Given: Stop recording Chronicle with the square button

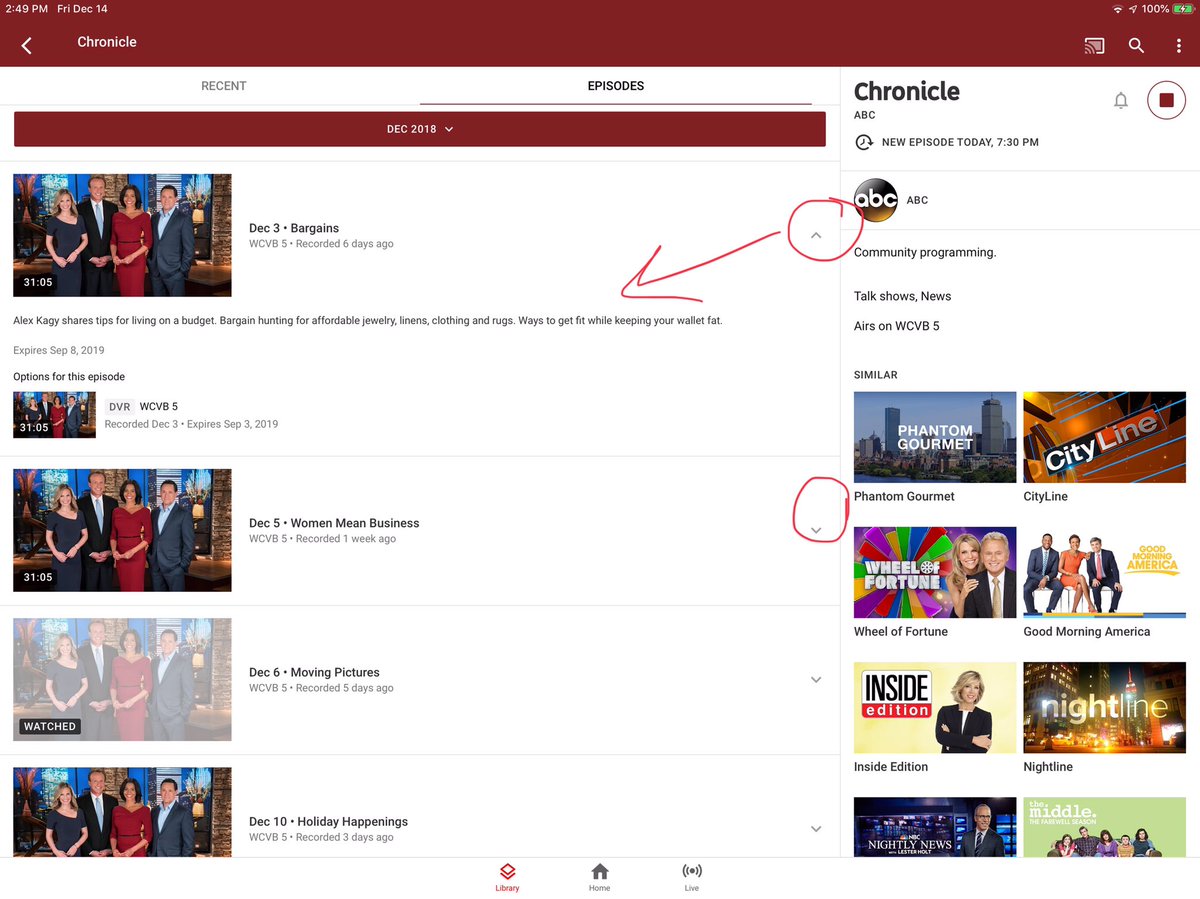Looking at the screenshot, I should click(x=1166, y=100).
